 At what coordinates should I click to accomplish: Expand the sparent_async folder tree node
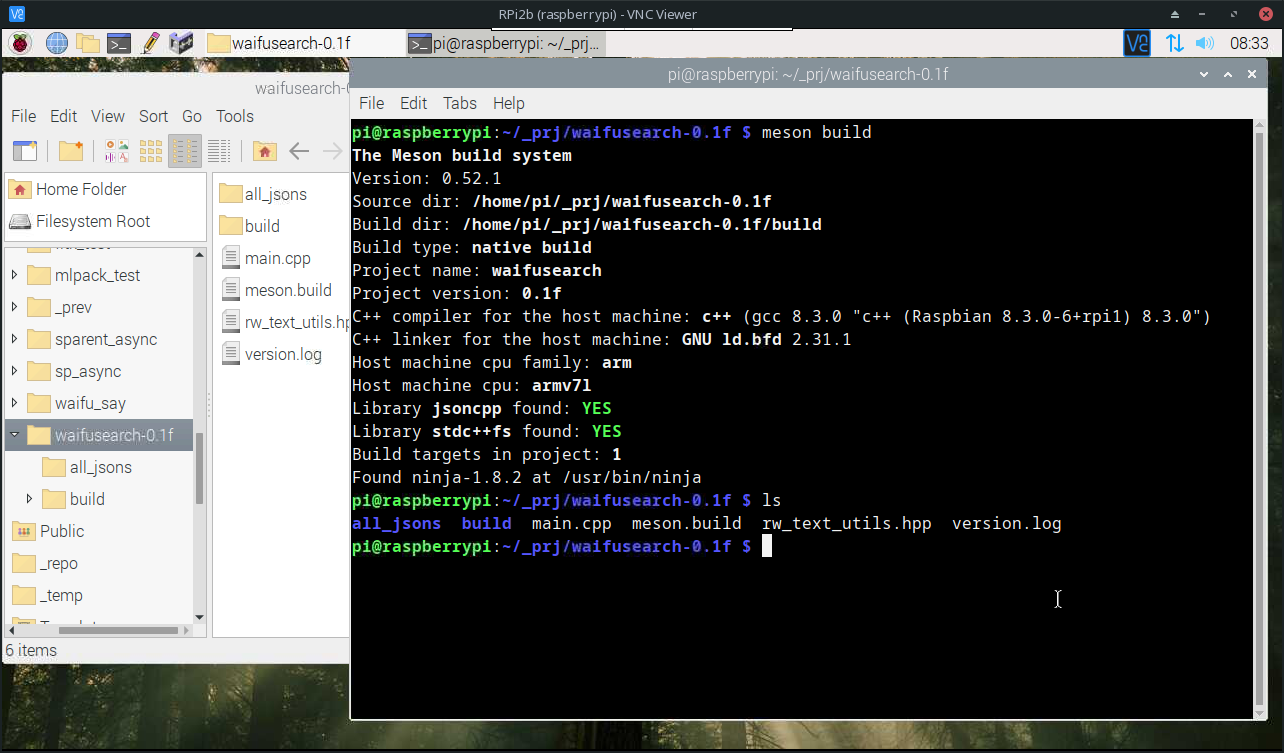[14, 339]
